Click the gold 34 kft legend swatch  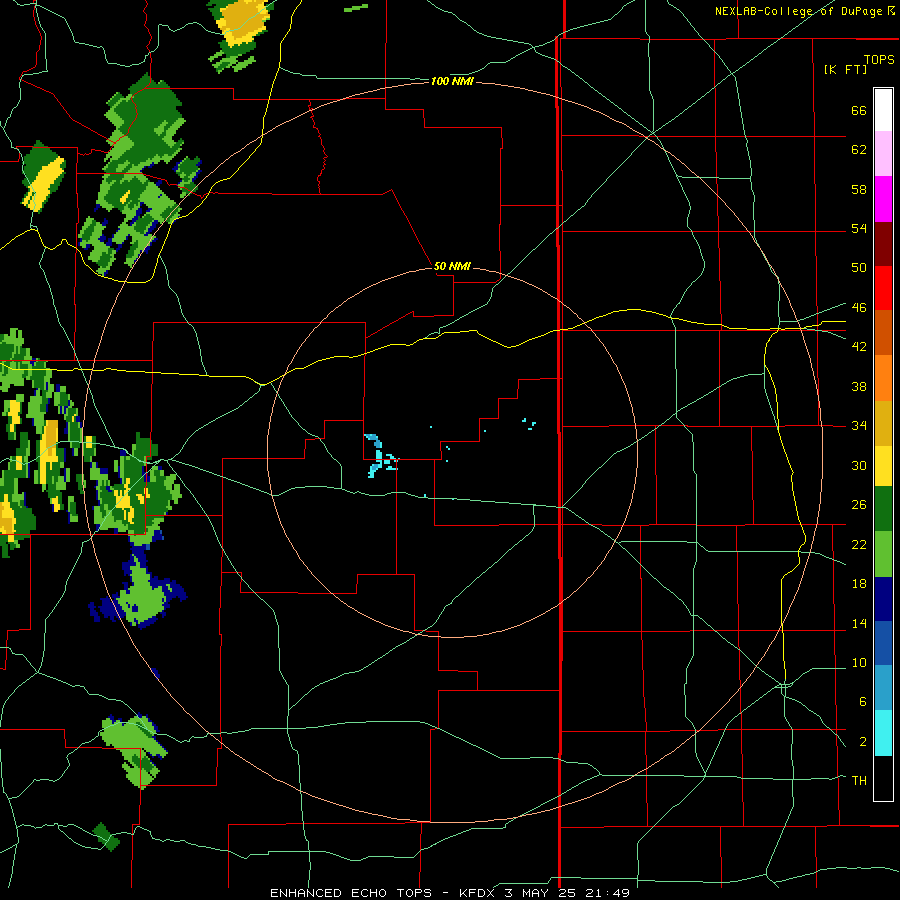[x=883, y=423]
